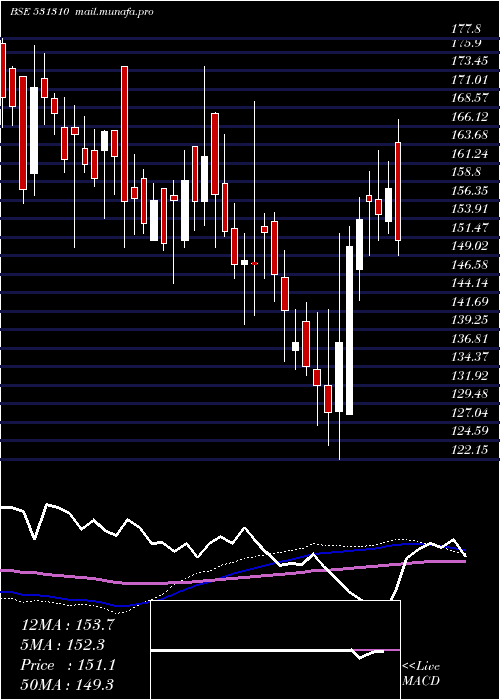Select the 127.04 price axis label
The width and height of the screenshot is (500, 700).
[470, 413]
